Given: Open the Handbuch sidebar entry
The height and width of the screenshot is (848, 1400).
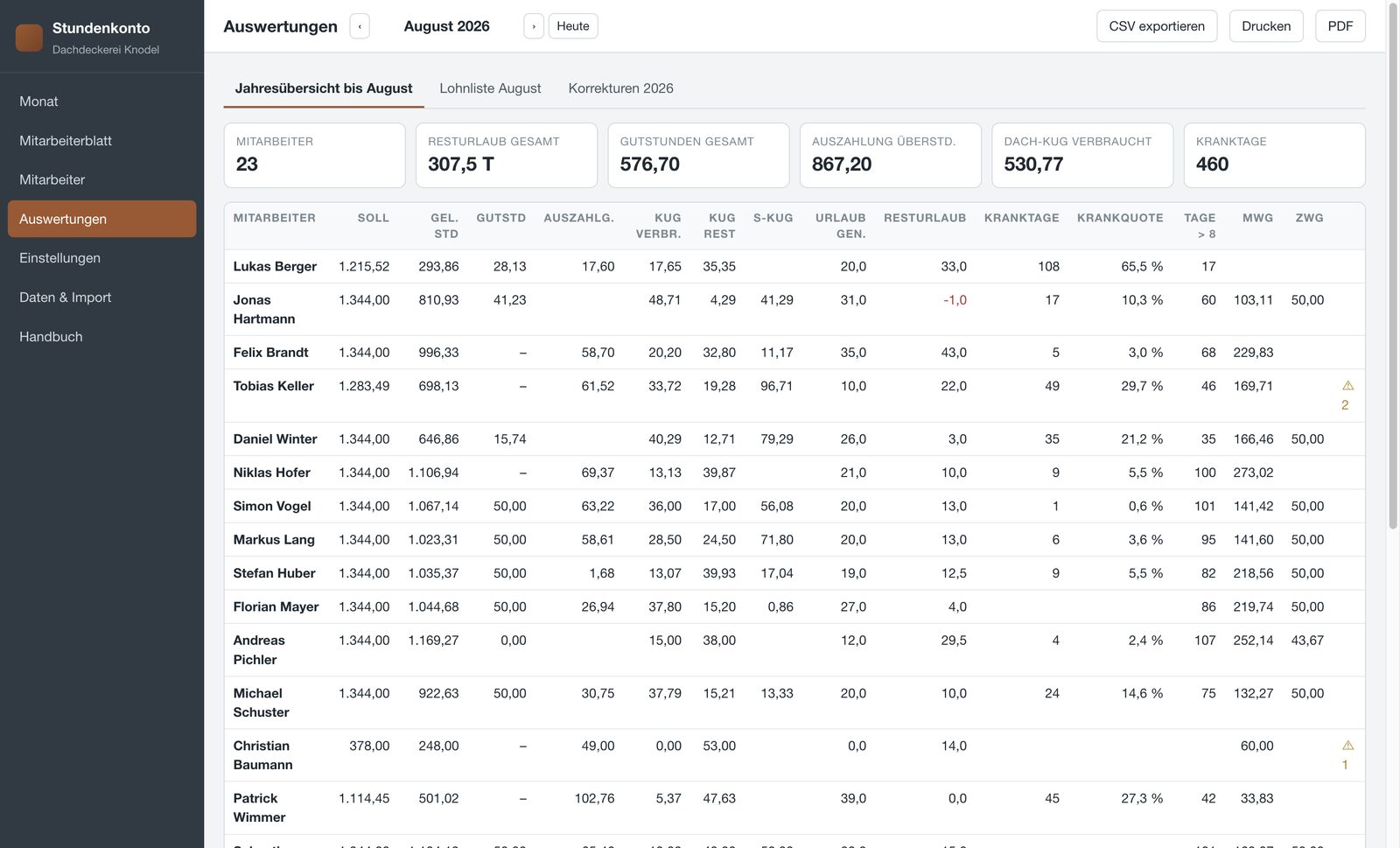Looking at the screenshot, I should pos(101,337).
